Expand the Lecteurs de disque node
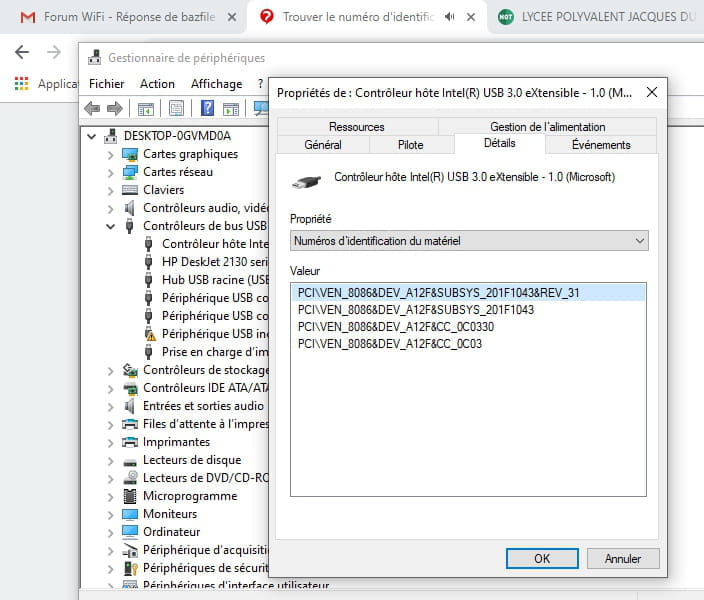 tap(110, 461)
